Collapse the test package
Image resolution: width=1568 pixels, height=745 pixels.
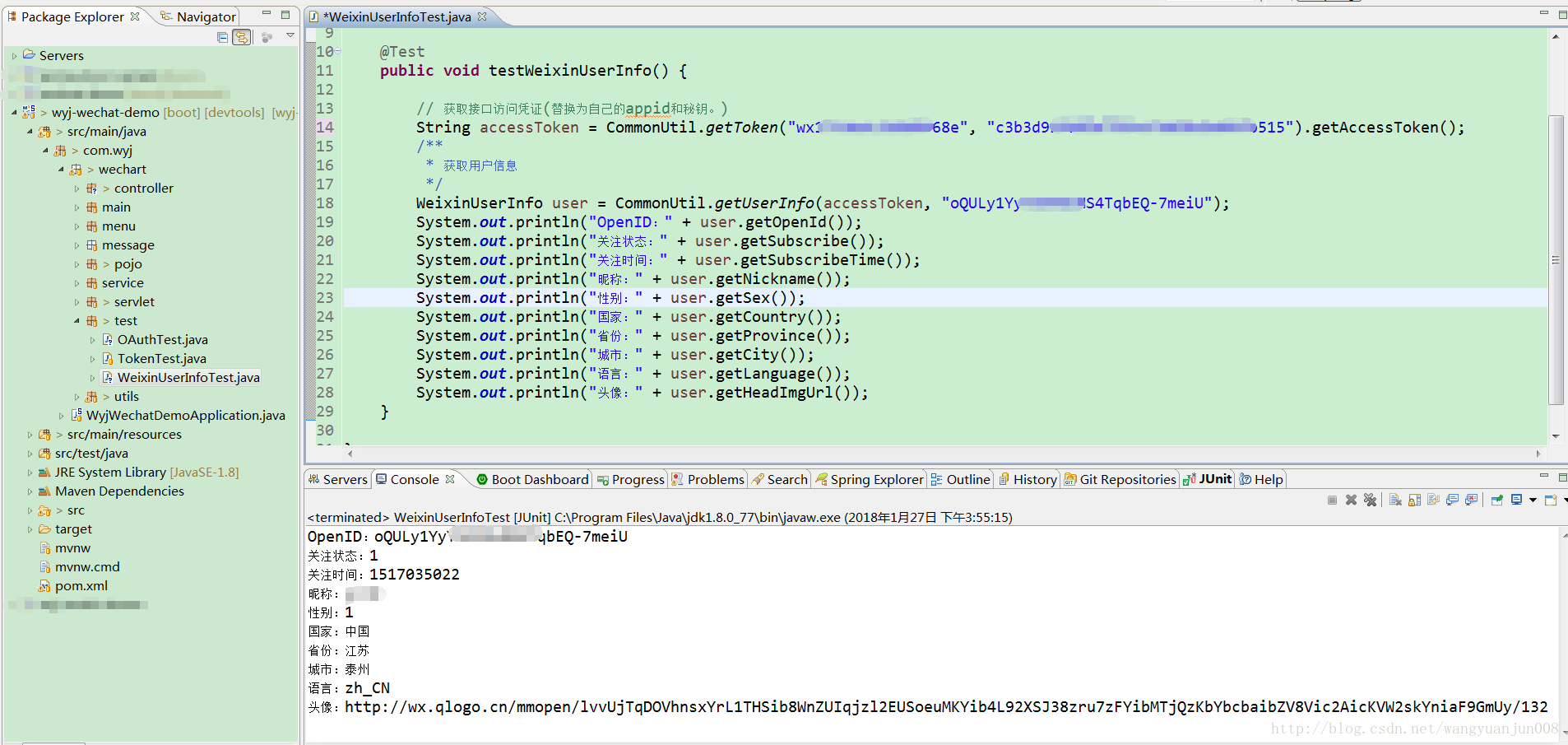point(77,321)
